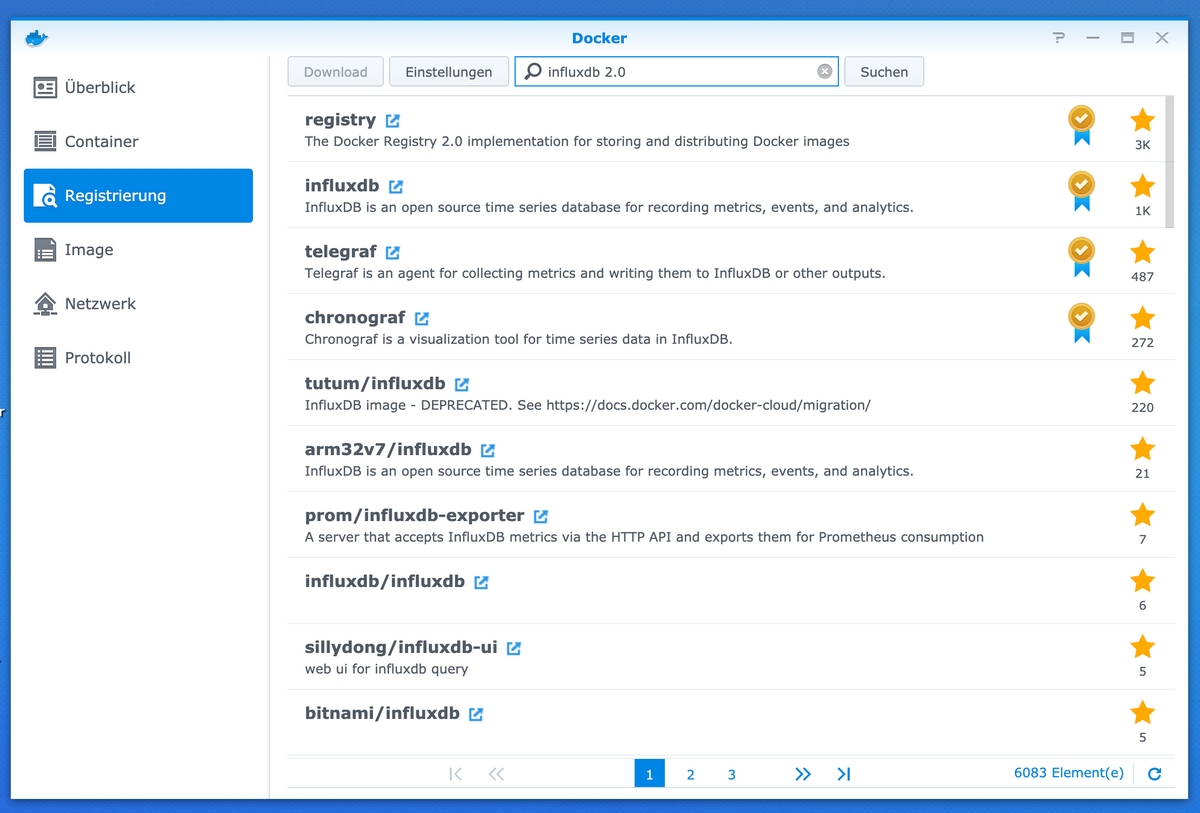Open external link icon next to registry

(393, 120)
